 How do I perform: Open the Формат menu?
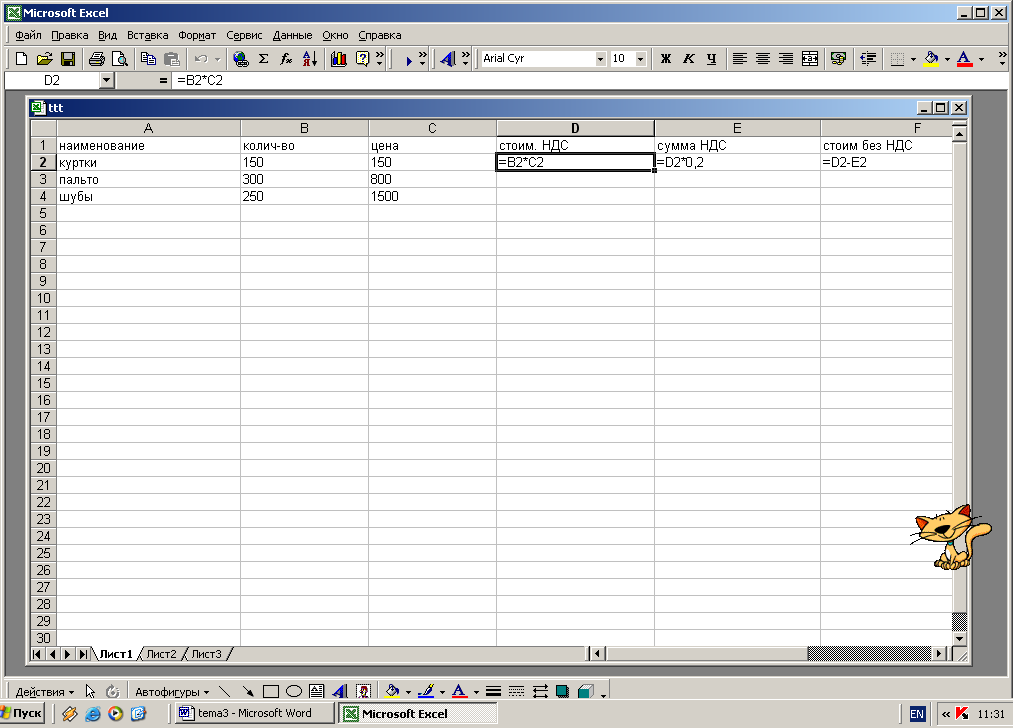[197, 35]
